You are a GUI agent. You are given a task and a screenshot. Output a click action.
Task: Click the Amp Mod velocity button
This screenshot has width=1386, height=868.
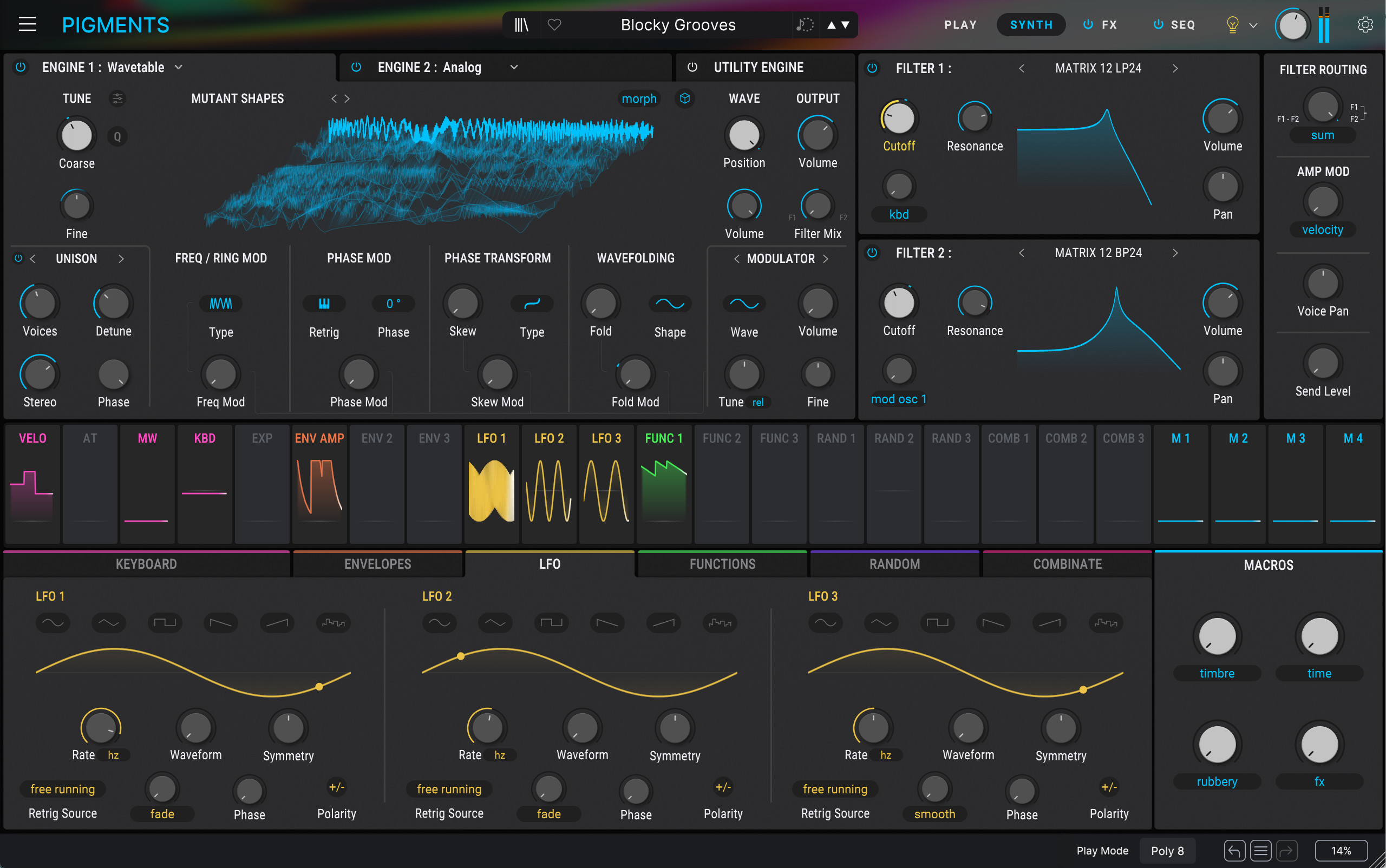click(1322, 229)
